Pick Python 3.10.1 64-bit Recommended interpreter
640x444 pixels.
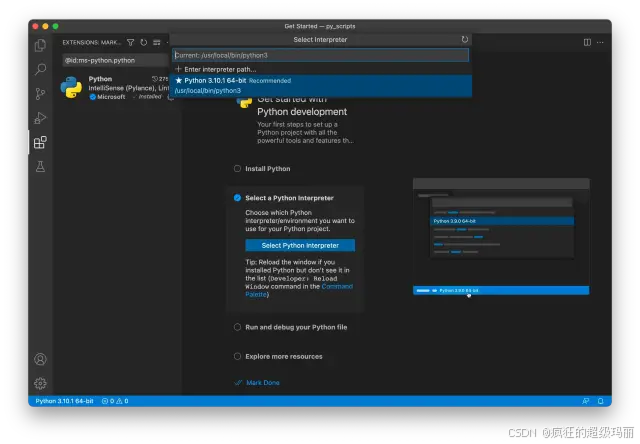click(x=320, y=86)
